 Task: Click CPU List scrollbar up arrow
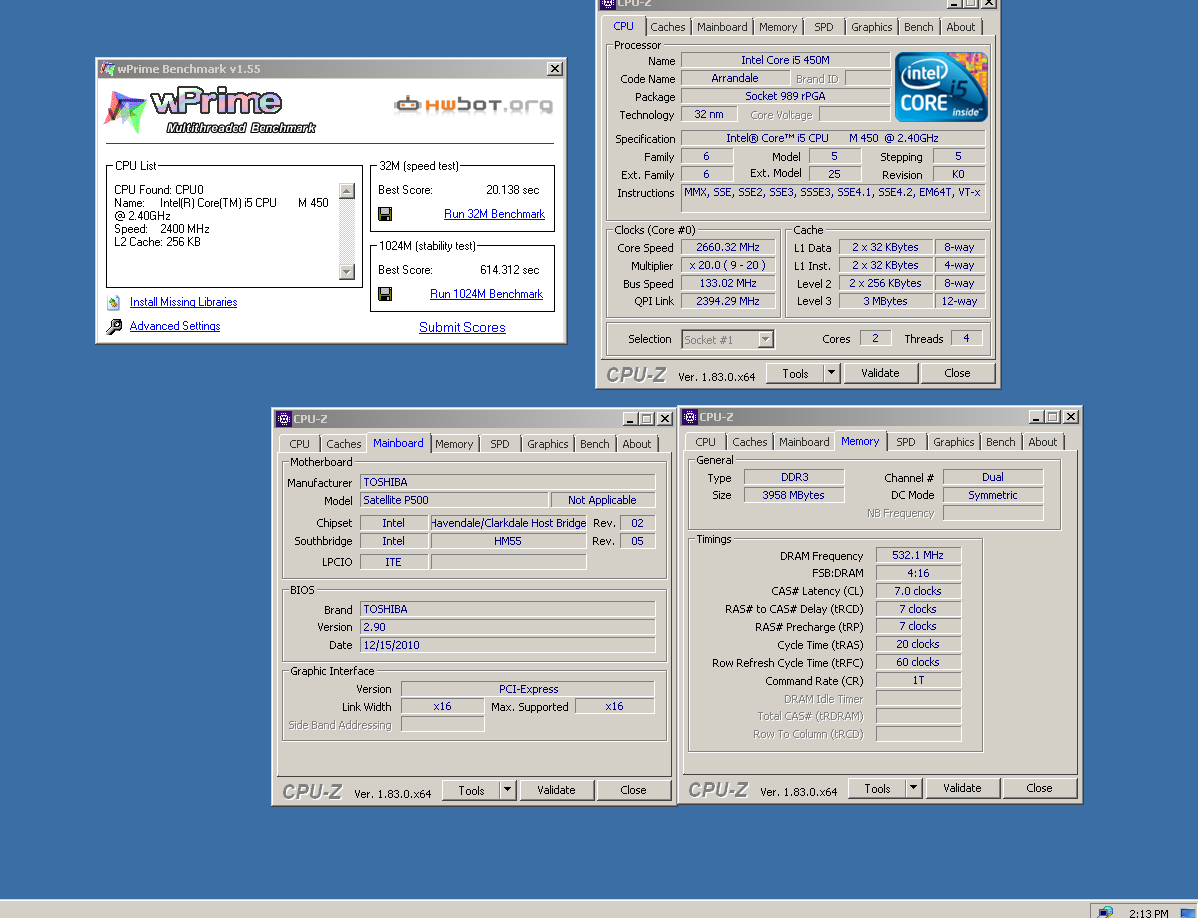click(347, 191)
